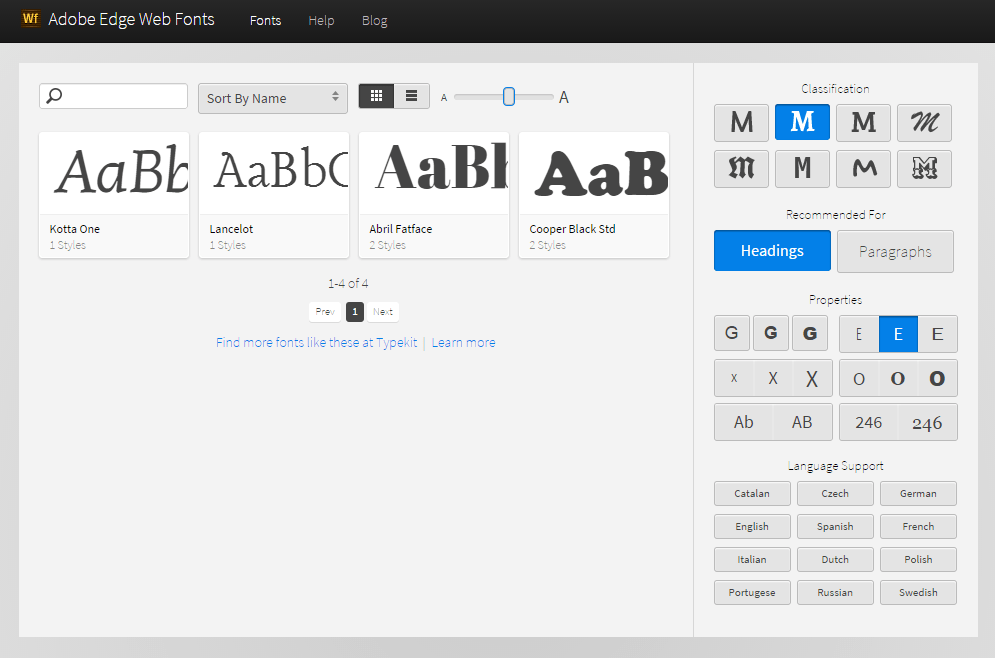This screenshot has height=658, width=995.
Task: Toggle the Catalan language filter
Action: [752, 493]
